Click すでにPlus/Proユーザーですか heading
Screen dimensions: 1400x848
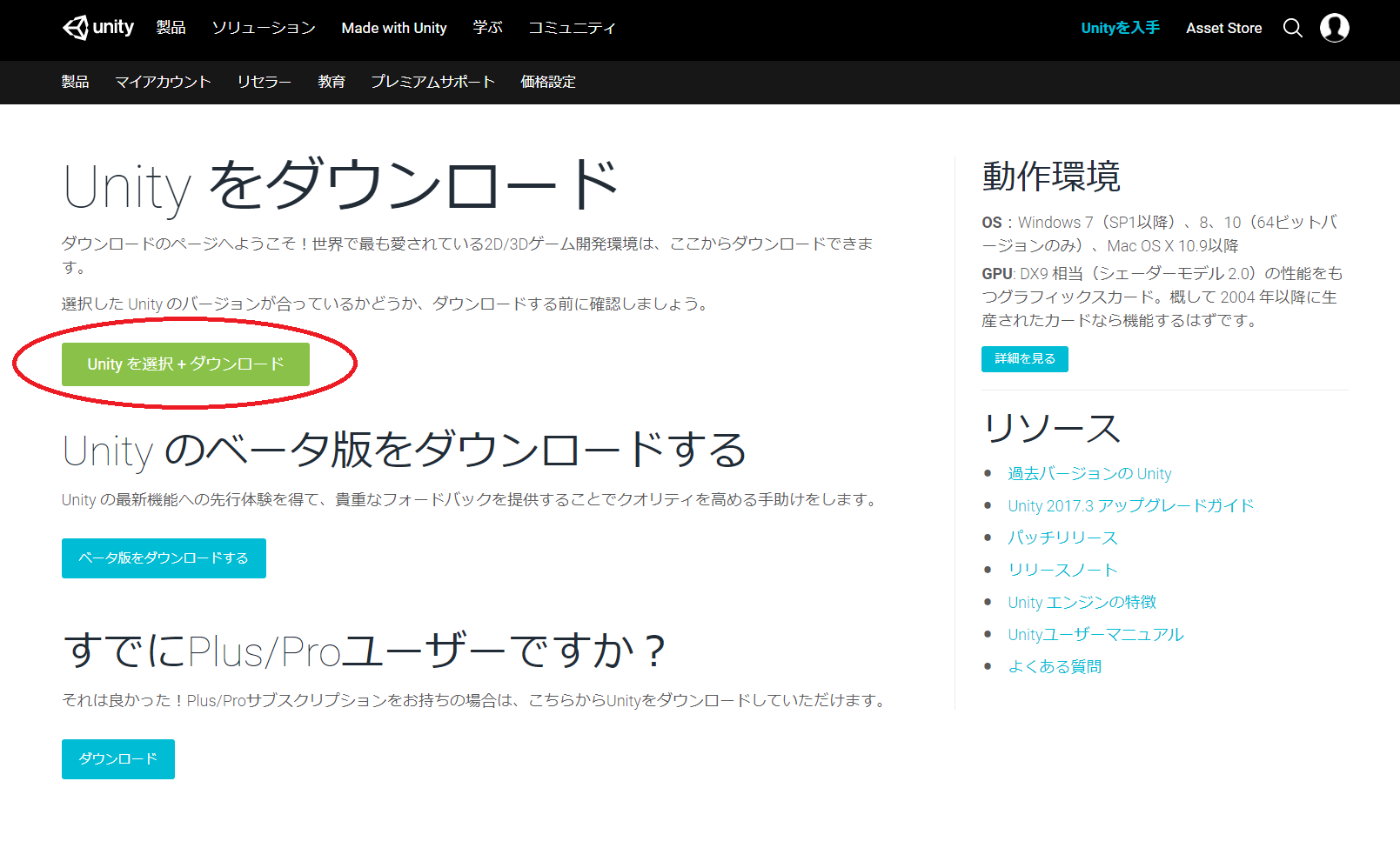[365, 651]
